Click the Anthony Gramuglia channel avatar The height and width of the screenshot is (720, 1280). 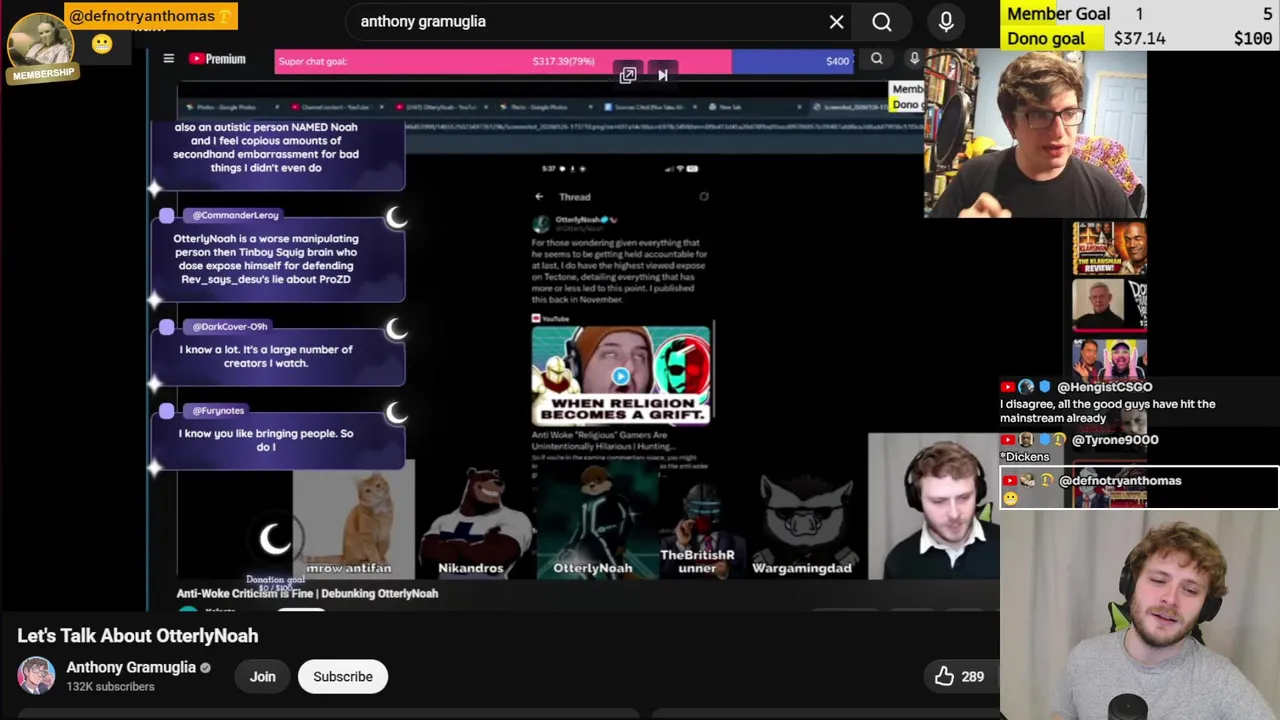(x=36, y=676)
